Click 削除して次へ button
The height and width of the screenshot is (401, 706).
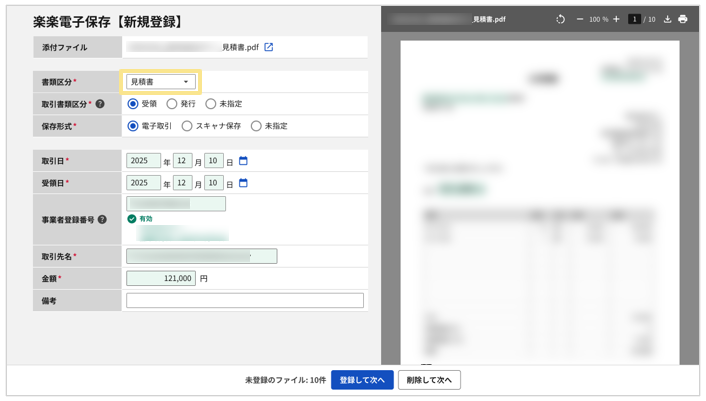pos(429,380)
